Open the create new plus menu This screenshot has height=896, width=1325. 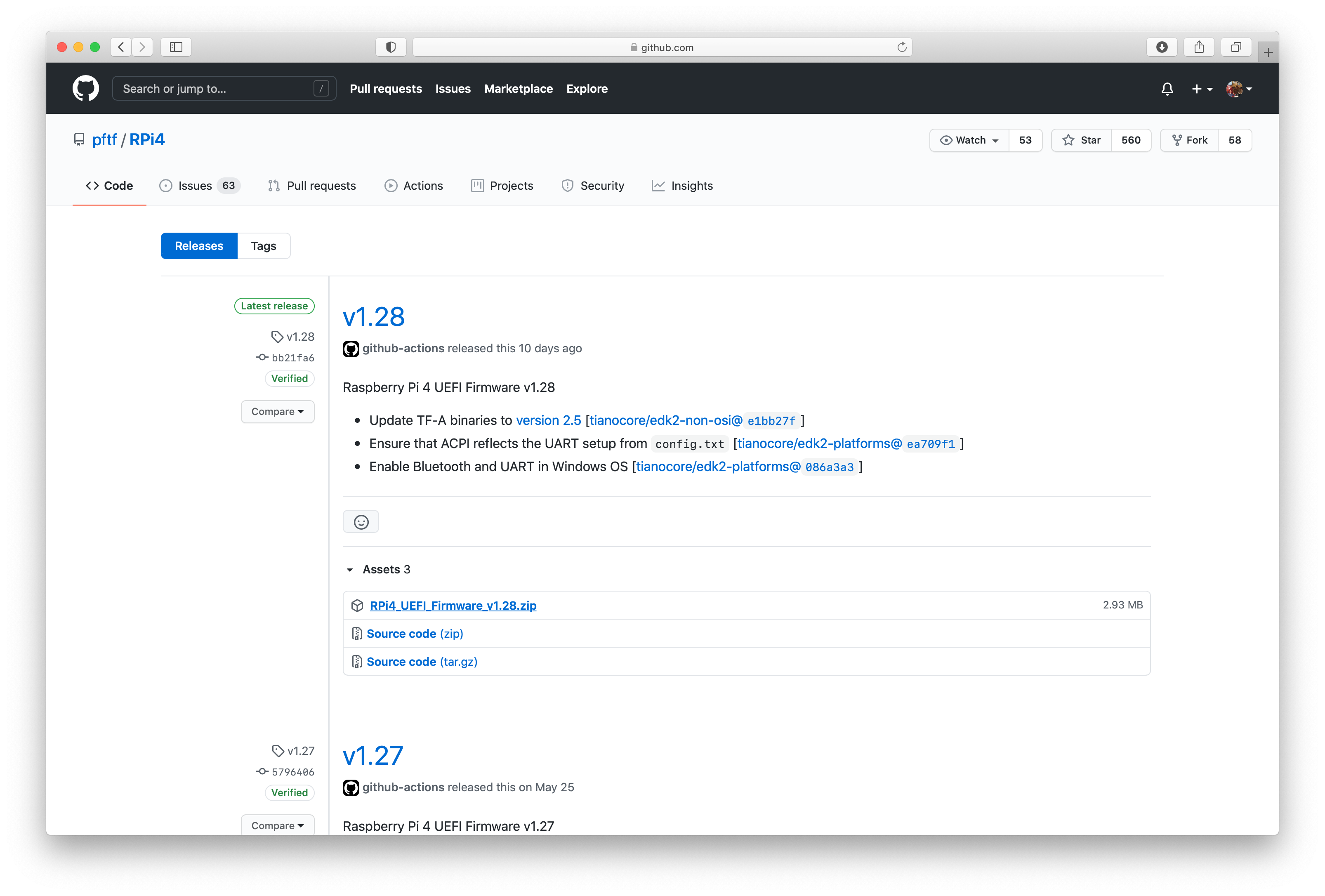(1201, 89)
